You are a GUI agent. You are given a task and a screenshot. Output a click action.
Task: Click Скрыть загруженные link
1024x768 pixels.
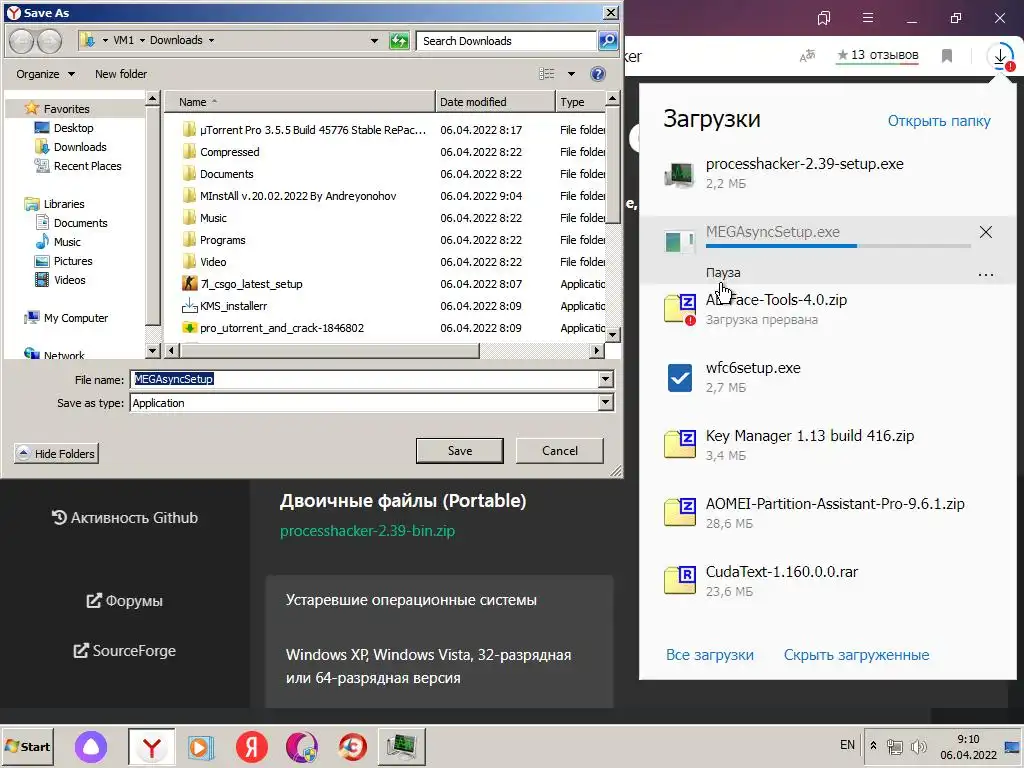856,655
